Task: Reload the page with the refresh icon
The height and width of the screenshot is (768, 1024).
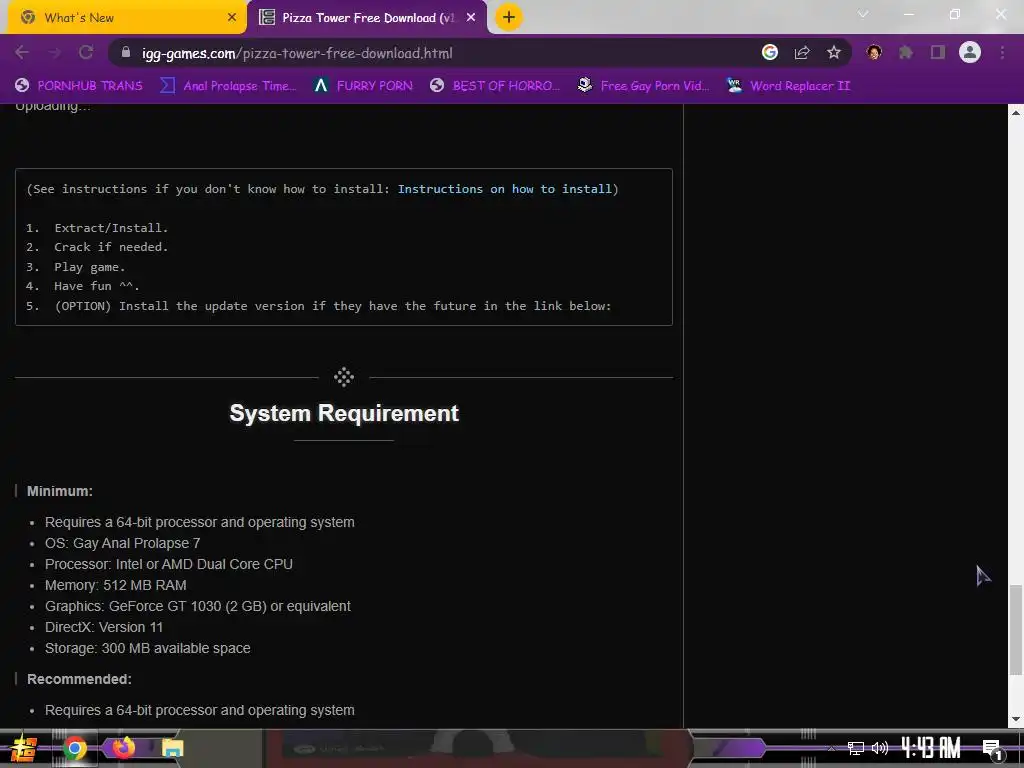Action: (86, 53)
